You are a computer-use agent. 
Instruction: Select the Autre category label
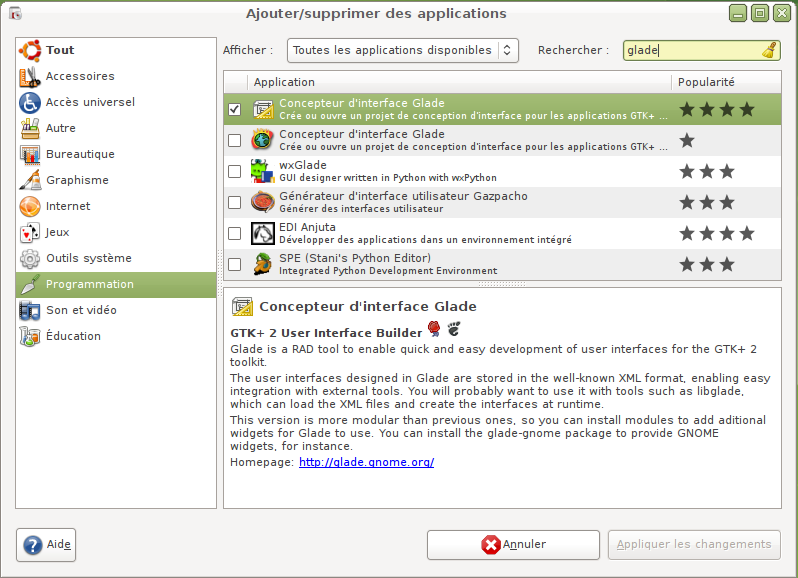[61, 128]
